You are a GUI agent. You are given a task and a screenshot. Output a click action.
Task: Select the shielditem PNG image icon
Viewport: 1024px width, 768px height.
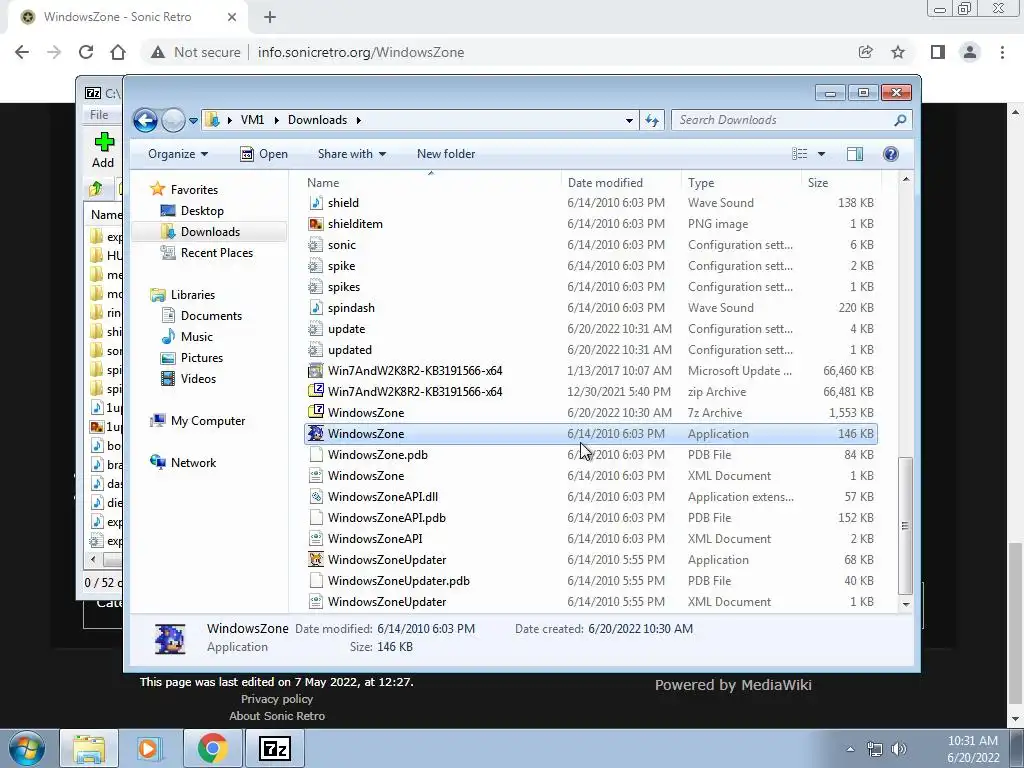point(315,224)
